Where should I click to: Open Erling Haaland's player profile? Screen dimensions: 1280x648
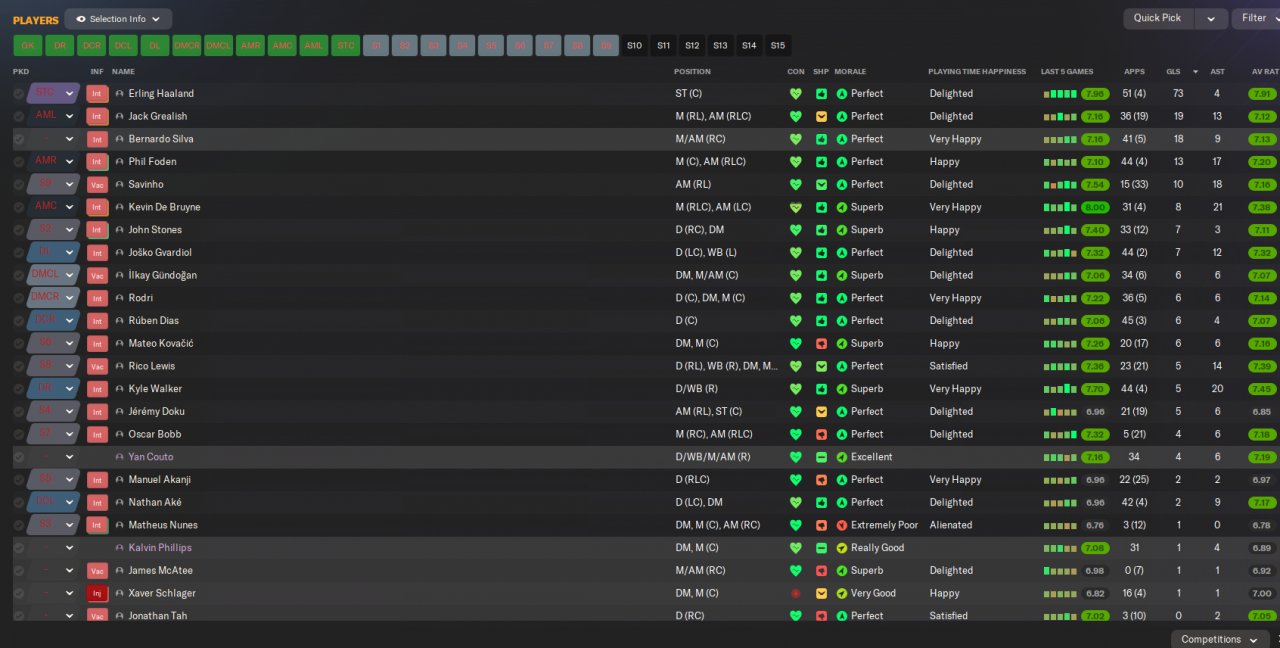click(161, 94)
